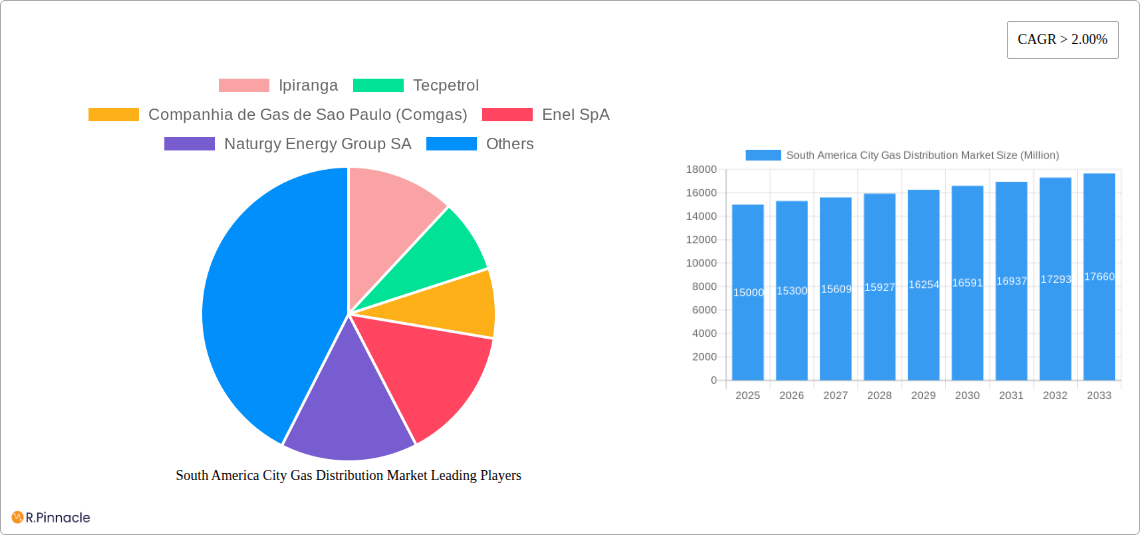Click the 2000 y-axis label
Screen dimensions: 1140x535
[705, 357]
